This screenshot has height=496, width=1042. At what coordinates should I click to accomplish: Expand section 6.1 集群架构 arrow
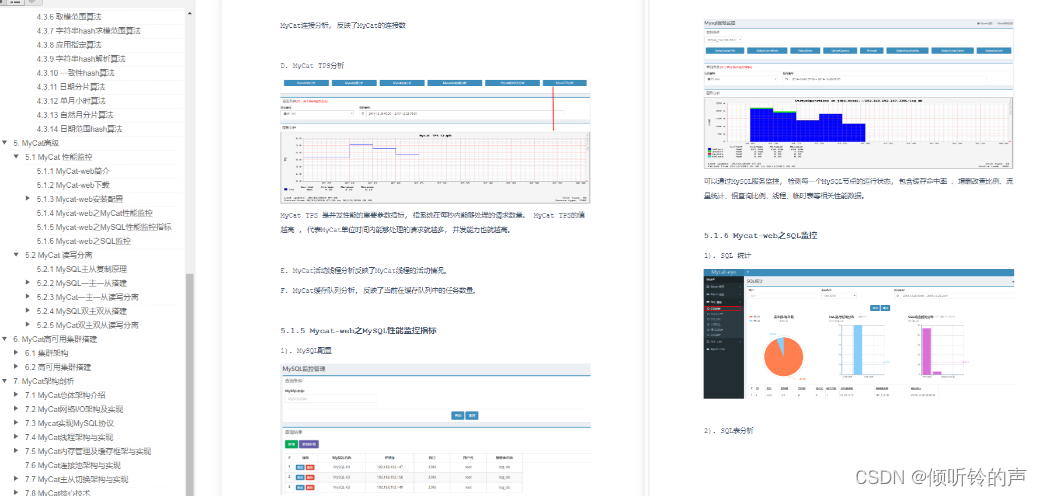coord(17,353)
